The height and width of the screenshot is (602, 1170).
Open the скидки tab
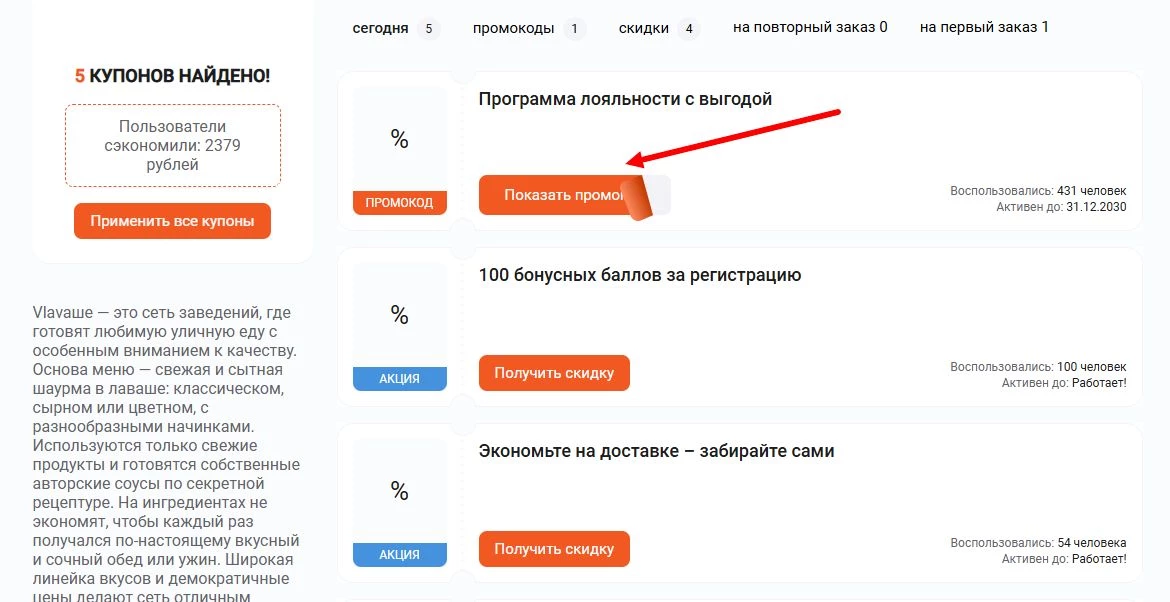tap(644, 29)
